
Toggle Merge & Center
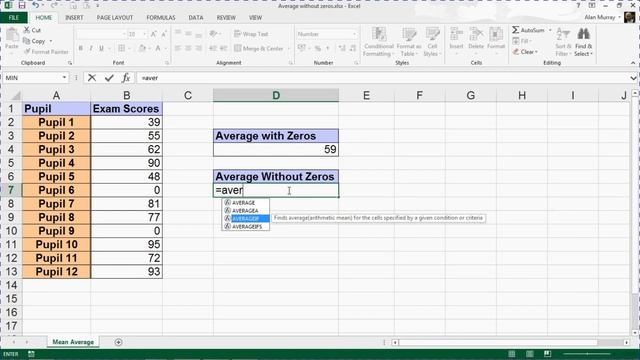[x=259, y=48]
